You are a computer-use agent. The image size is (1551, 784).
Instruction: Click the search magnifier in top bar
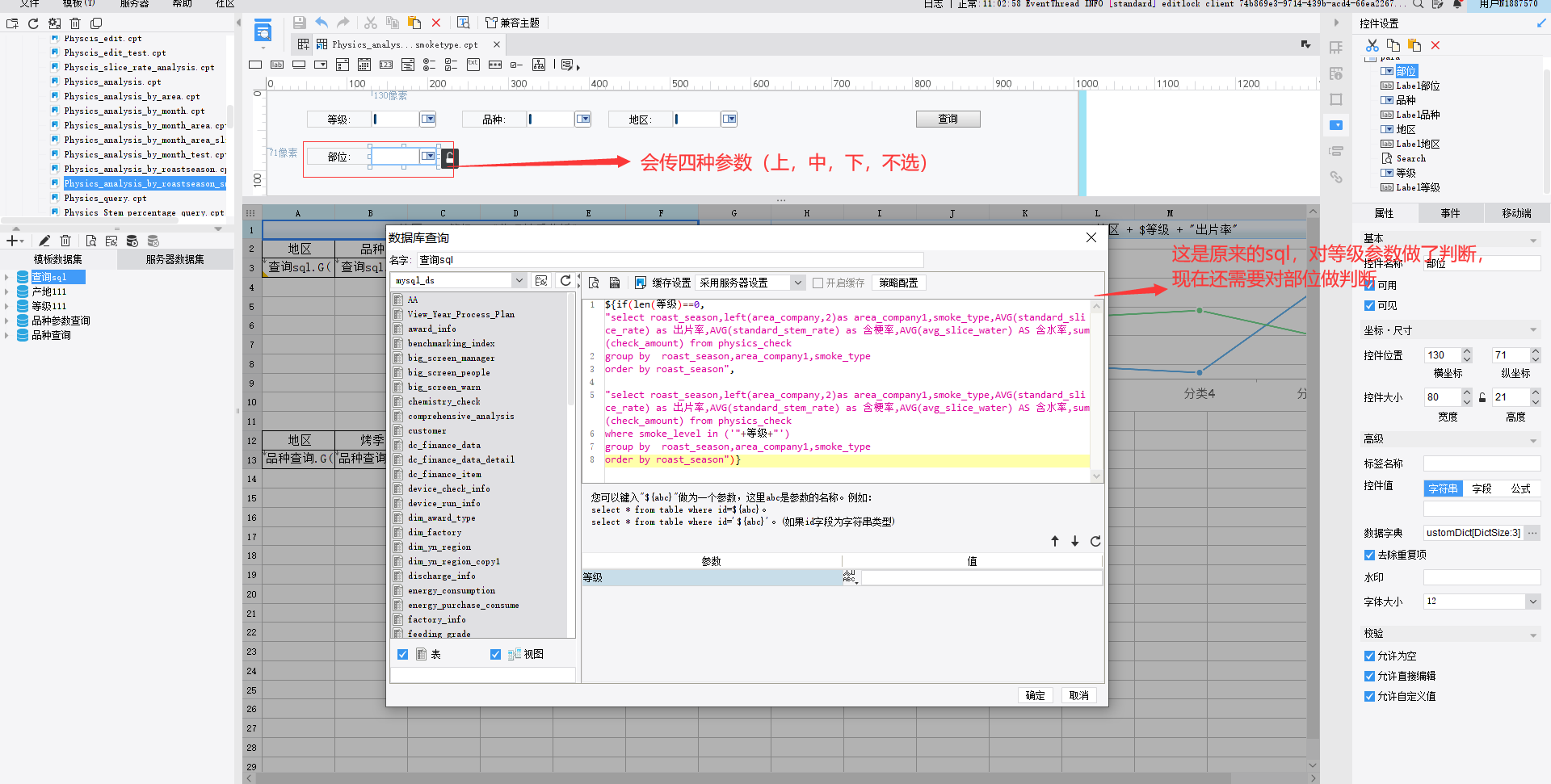click(x=1418, y=4)
